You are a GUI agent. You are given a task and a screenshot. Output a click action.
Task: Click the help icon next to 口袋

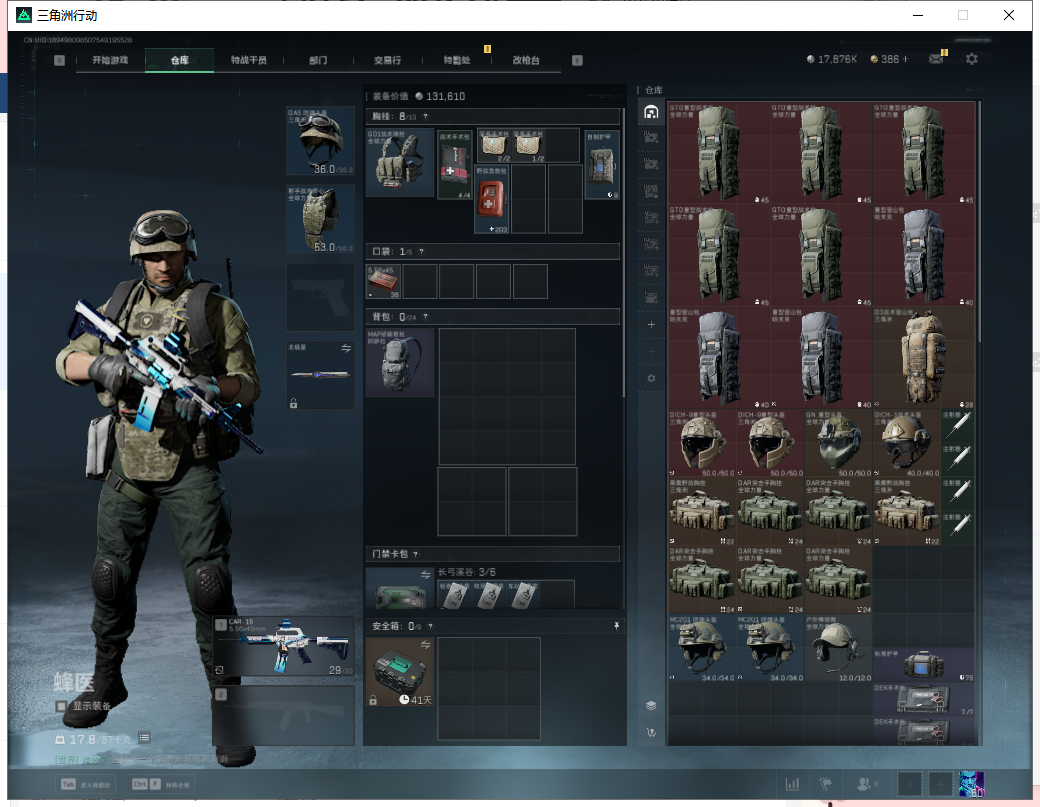pyautogui.click(x=421, y=252)
